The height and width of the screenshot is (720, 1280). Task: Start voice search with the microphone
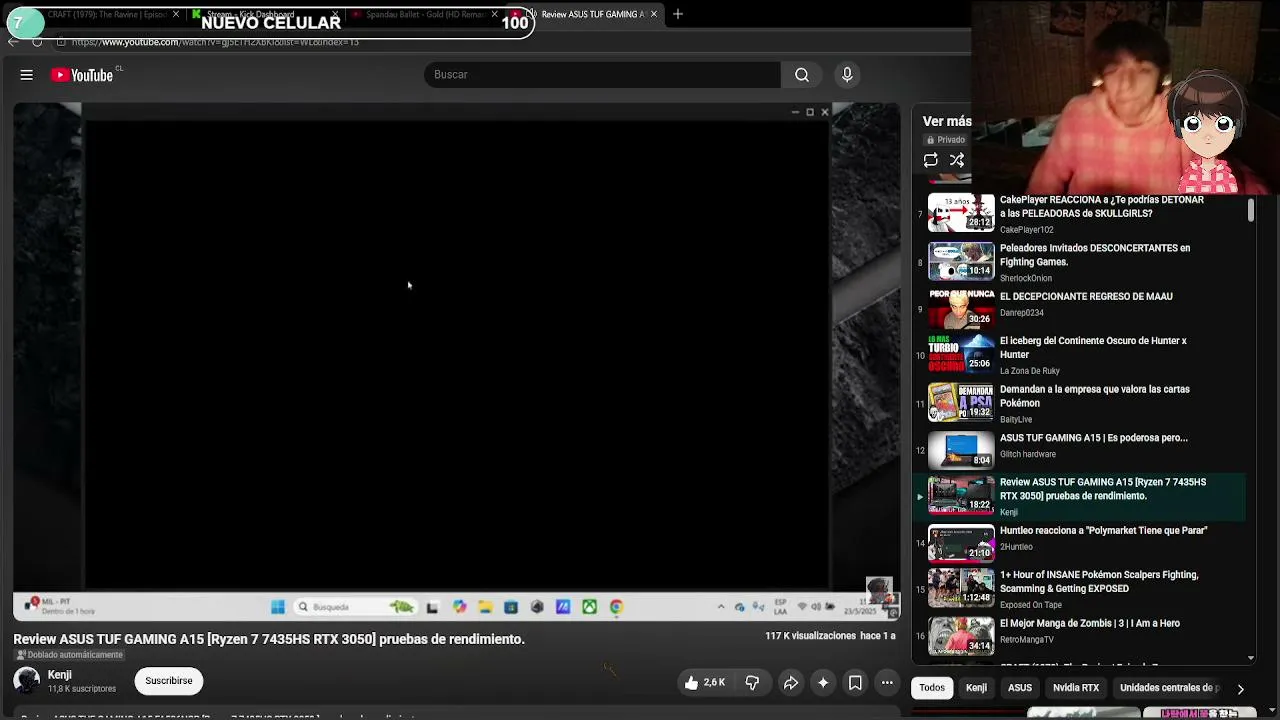pos(847,75)
